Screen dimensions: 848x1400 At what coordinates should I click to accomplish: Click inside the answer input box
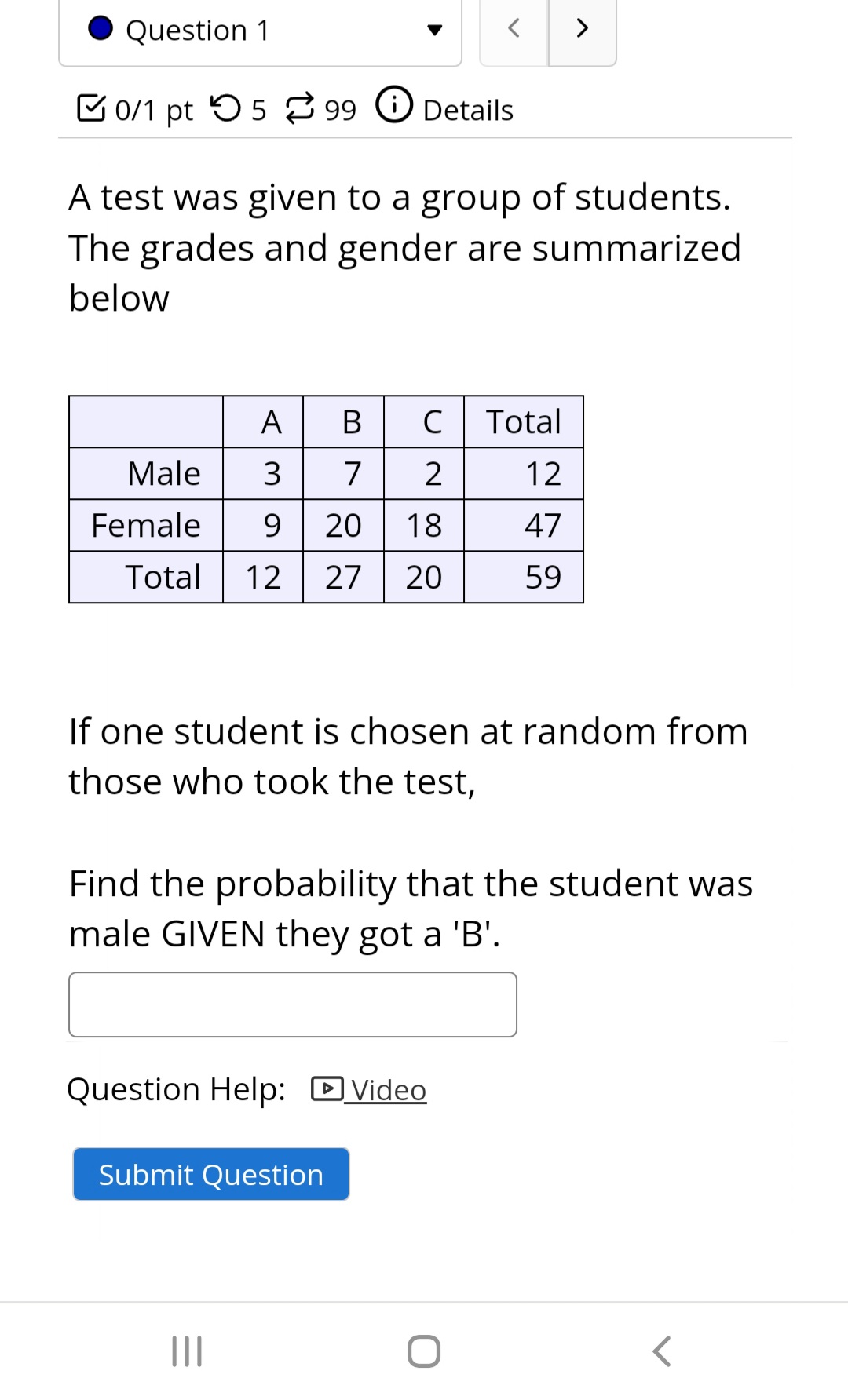tap(292, 1004)
